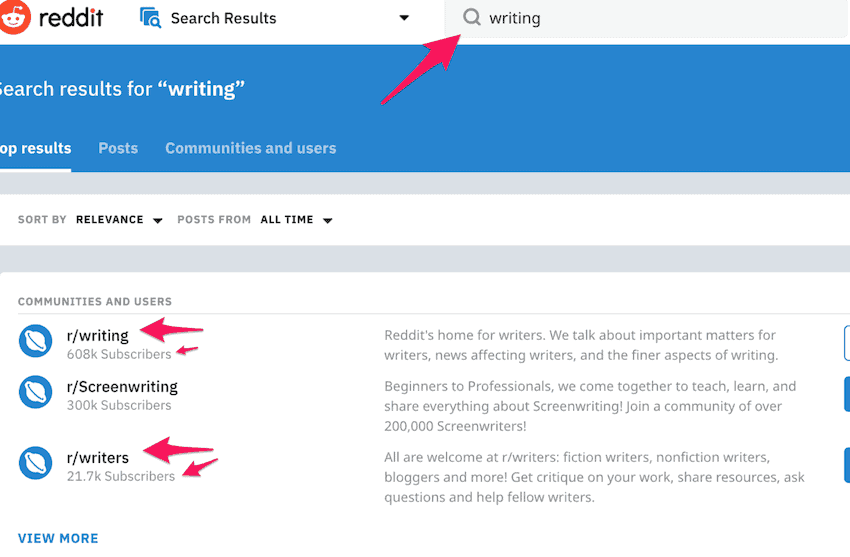
Task: Click the magnifying glass search icon
Action: pos(471,18)
